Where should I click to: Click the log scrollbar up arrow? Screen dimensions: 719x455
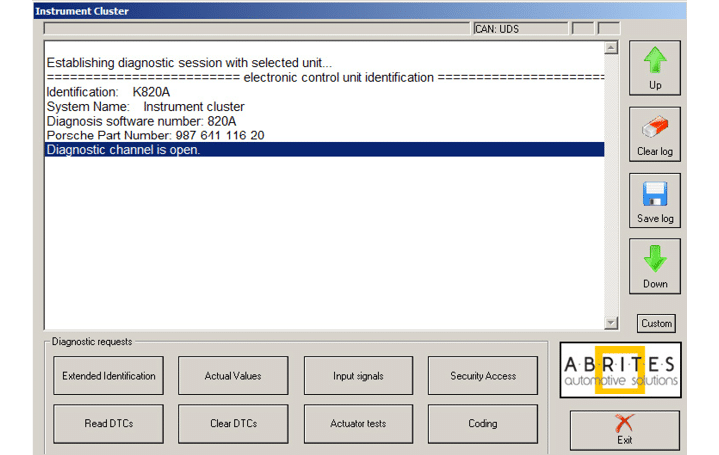[611, 48]
